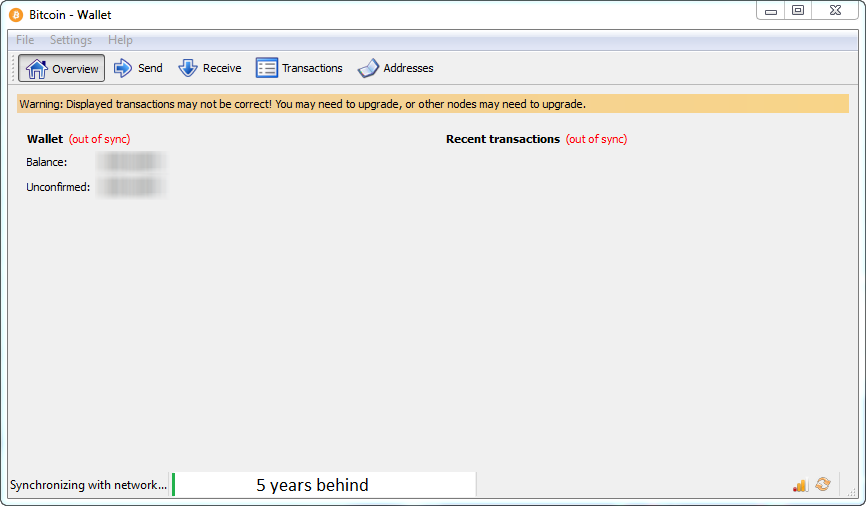Click the red out-of-sync label beside Wallet
Image resolution: width=866 pixels, height=506 pixels.
coord(99,139)
